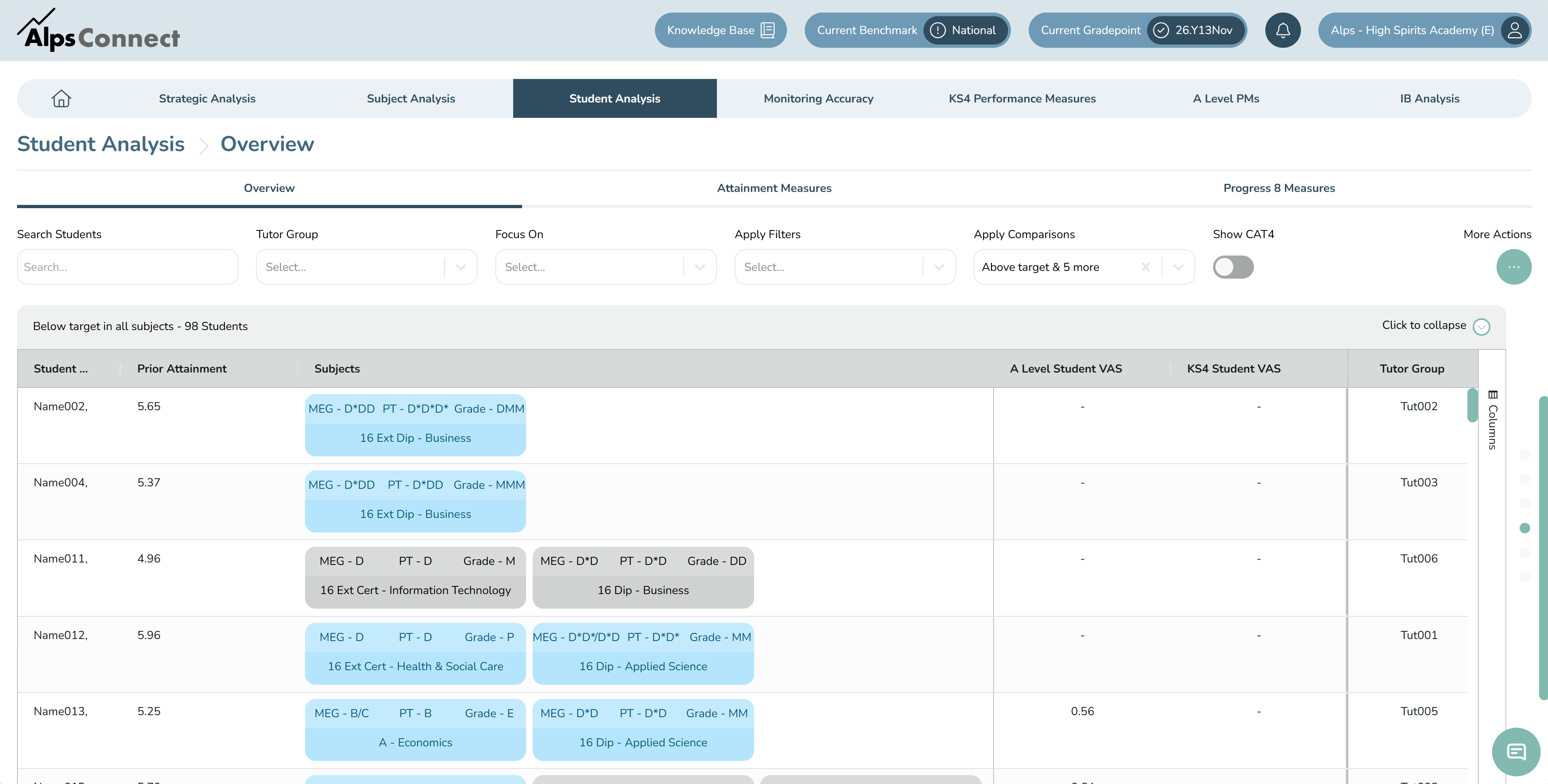Click the filled section navigation dot
Viewport: 1548px width, 784px height.
pos(1525,528)
